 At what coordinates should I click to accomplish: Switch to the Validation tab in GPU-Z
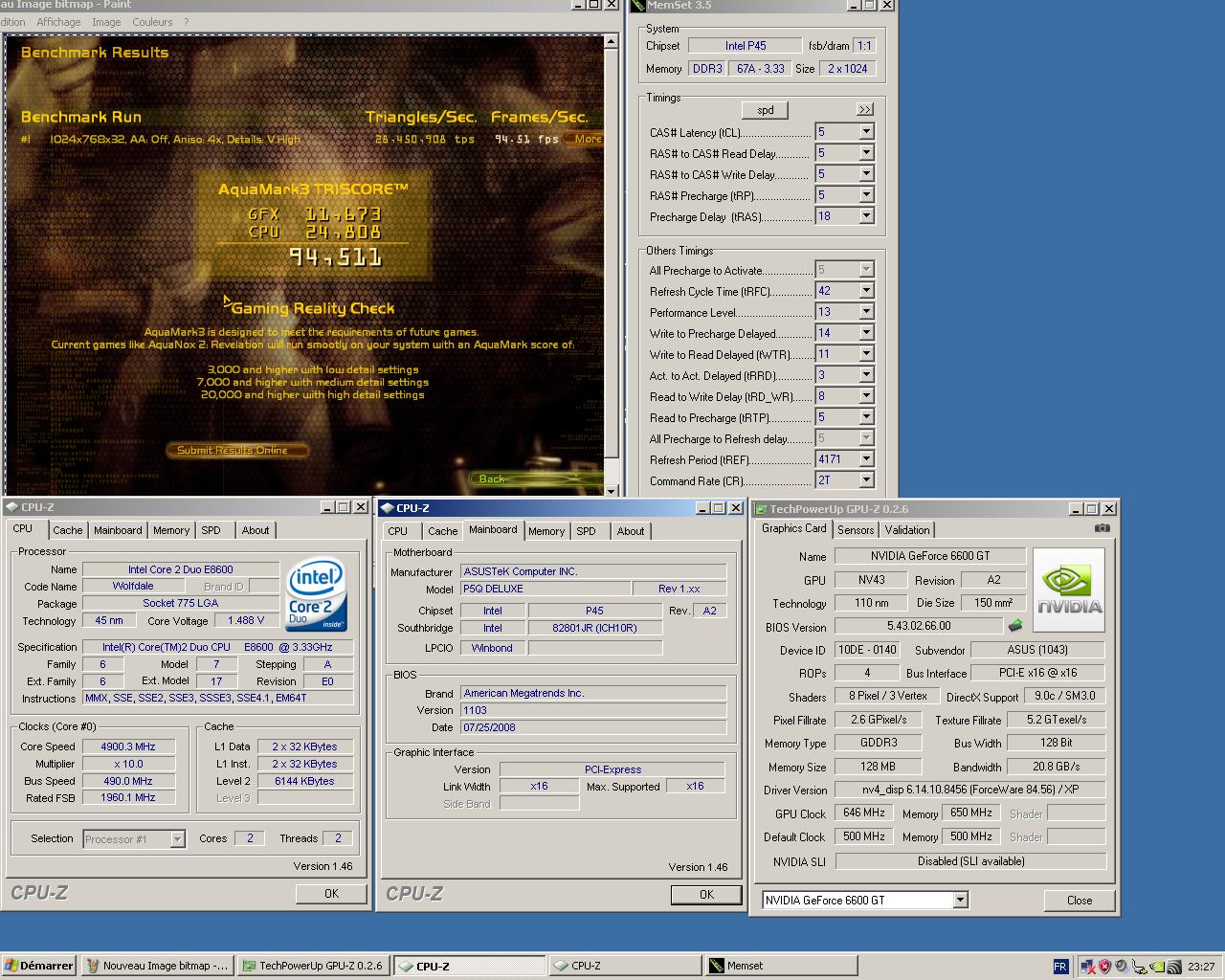(907, 530)
